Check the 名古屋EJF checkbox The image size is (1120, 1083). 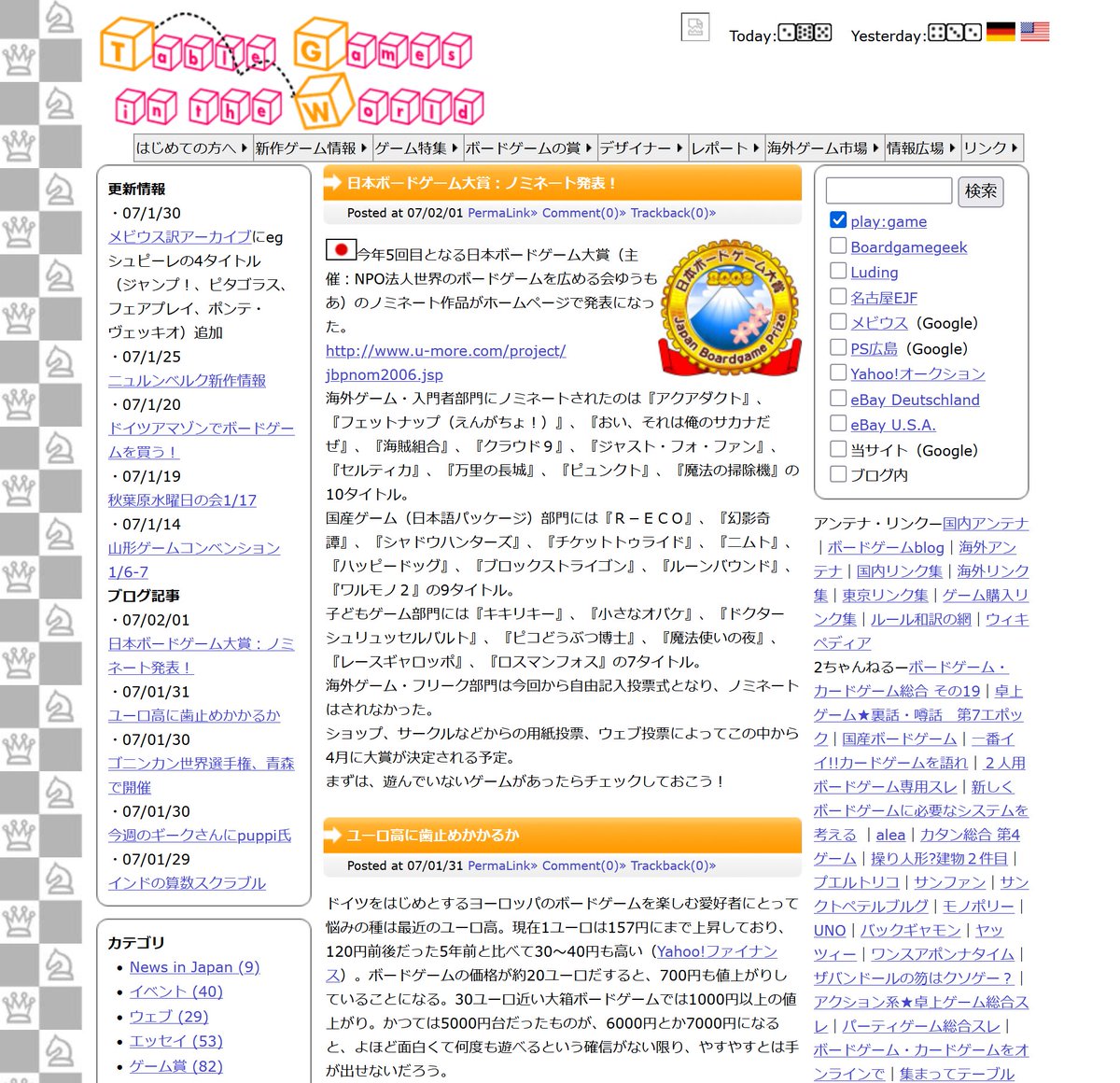click(838, 296)
